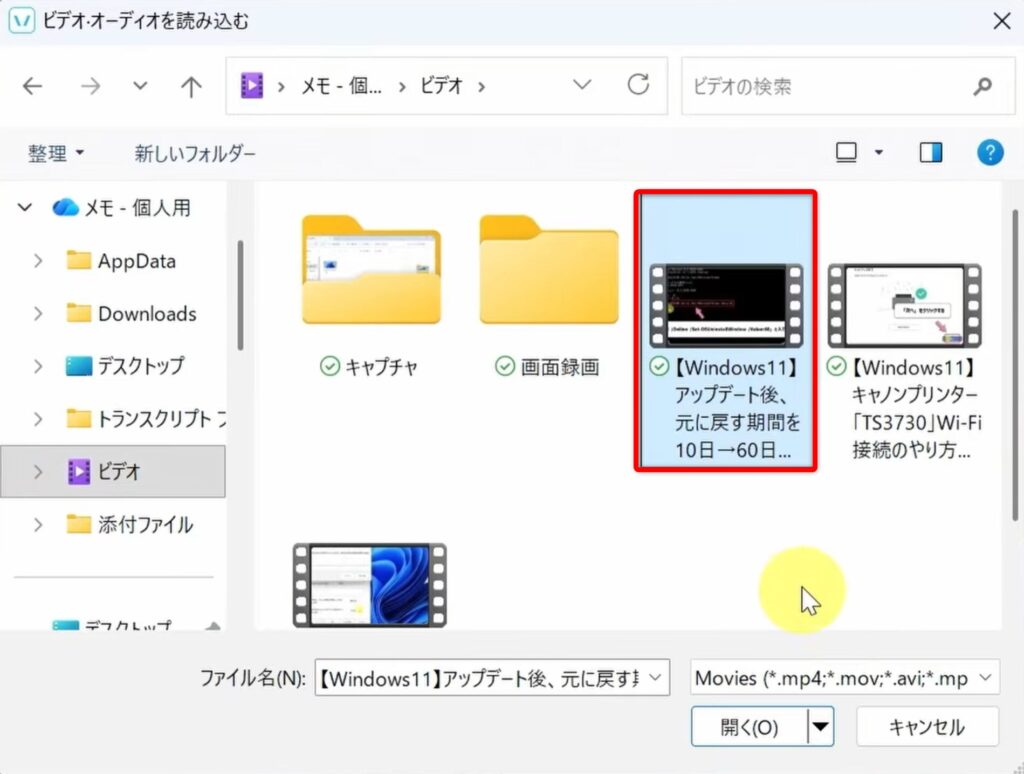This screenshot has height=774, width=1024.
Task: Click the Up one level arrow
Action: click(191, 87)
